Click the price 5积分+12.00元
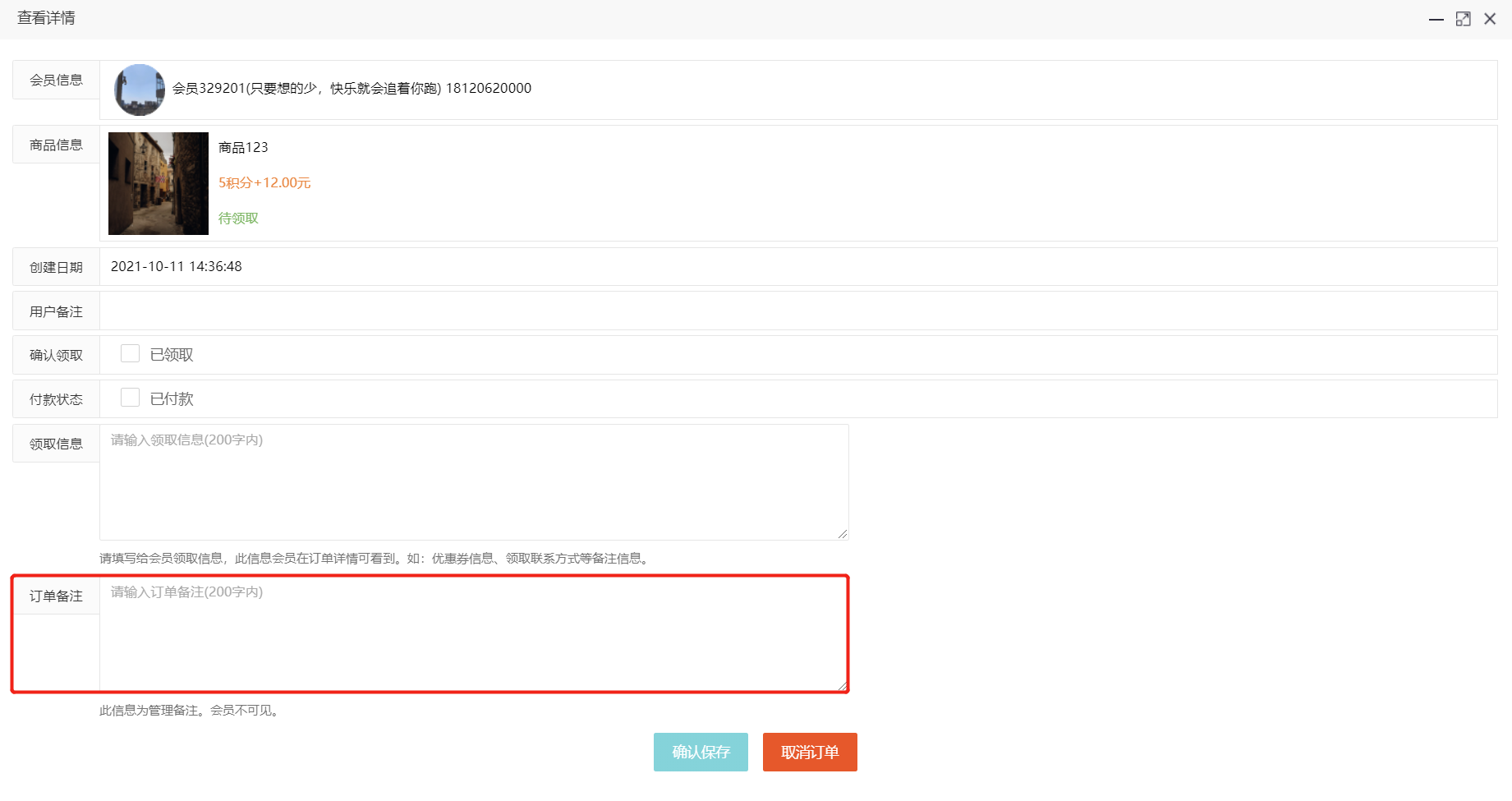This screenshot has height=801, width=1512. tap(264, 182)
